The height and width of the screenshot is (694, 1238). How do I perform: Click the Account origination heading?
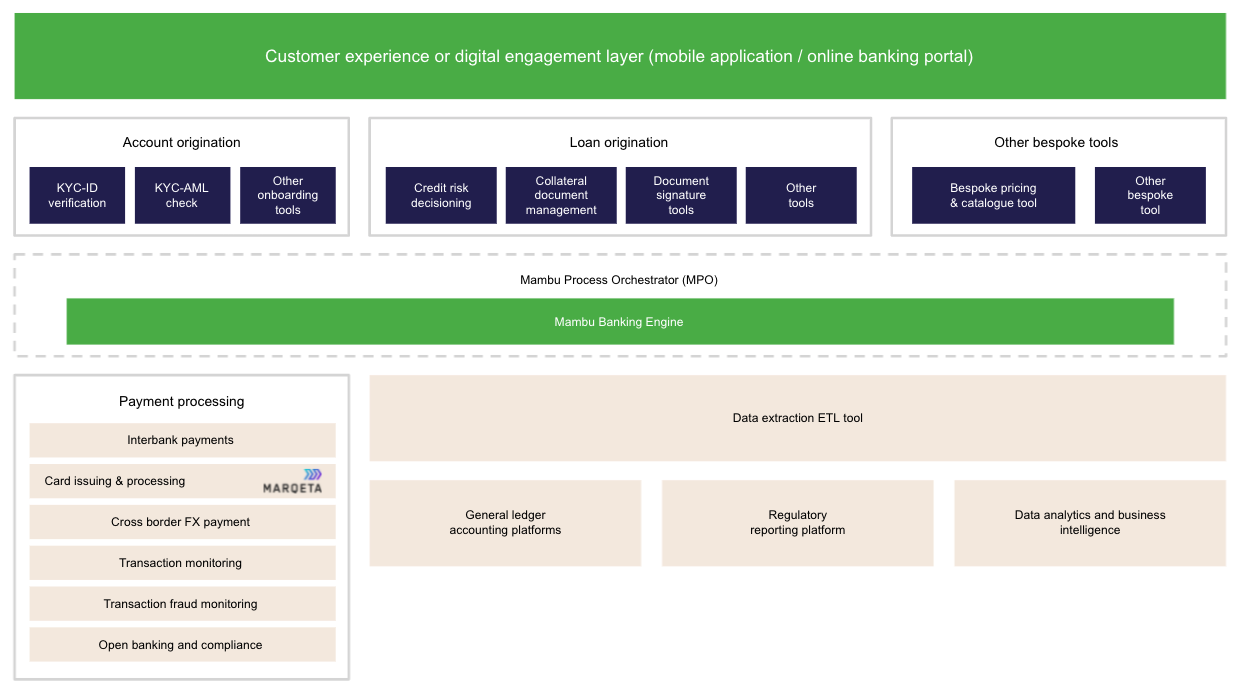[x=182, y=142]
